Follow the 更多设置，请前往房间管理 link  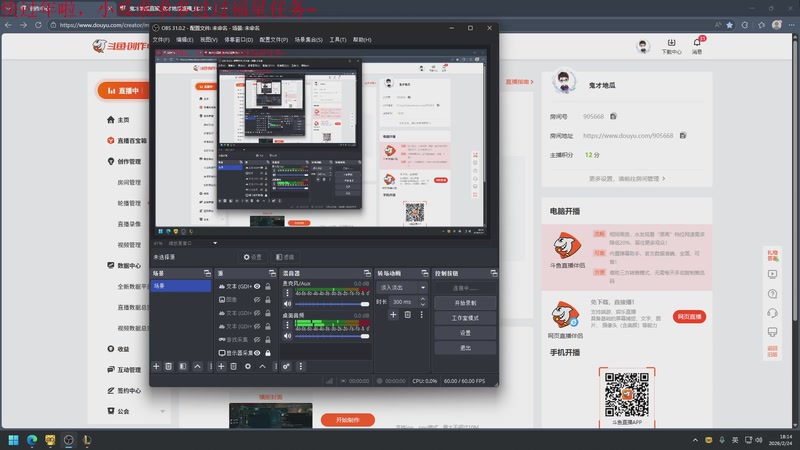click(627, 179)
